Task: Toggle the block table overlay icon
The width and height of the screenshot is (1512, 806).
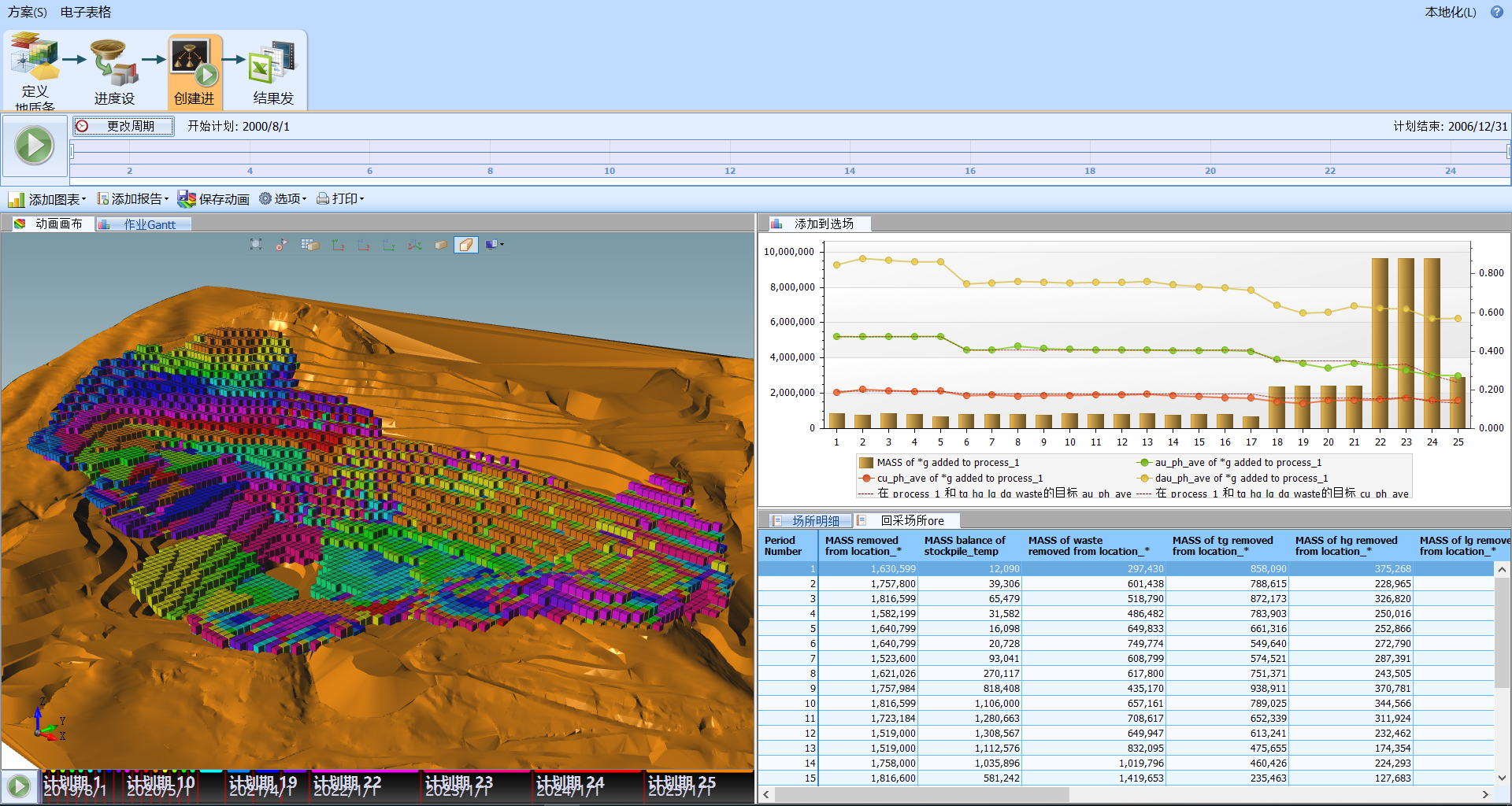Action: [309, 245]
